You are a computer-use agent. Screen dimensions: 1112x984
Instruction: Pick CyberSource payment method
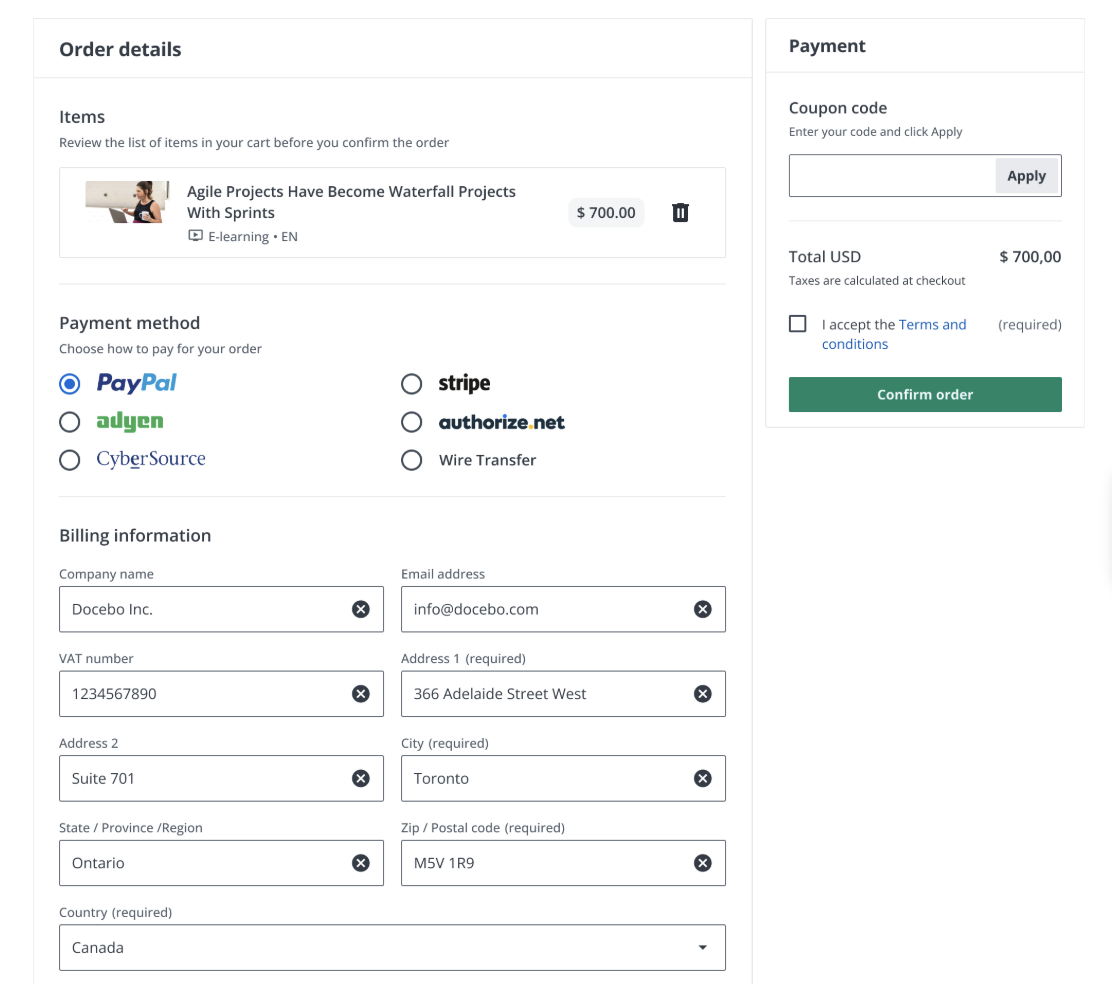(x=70, y=460)
